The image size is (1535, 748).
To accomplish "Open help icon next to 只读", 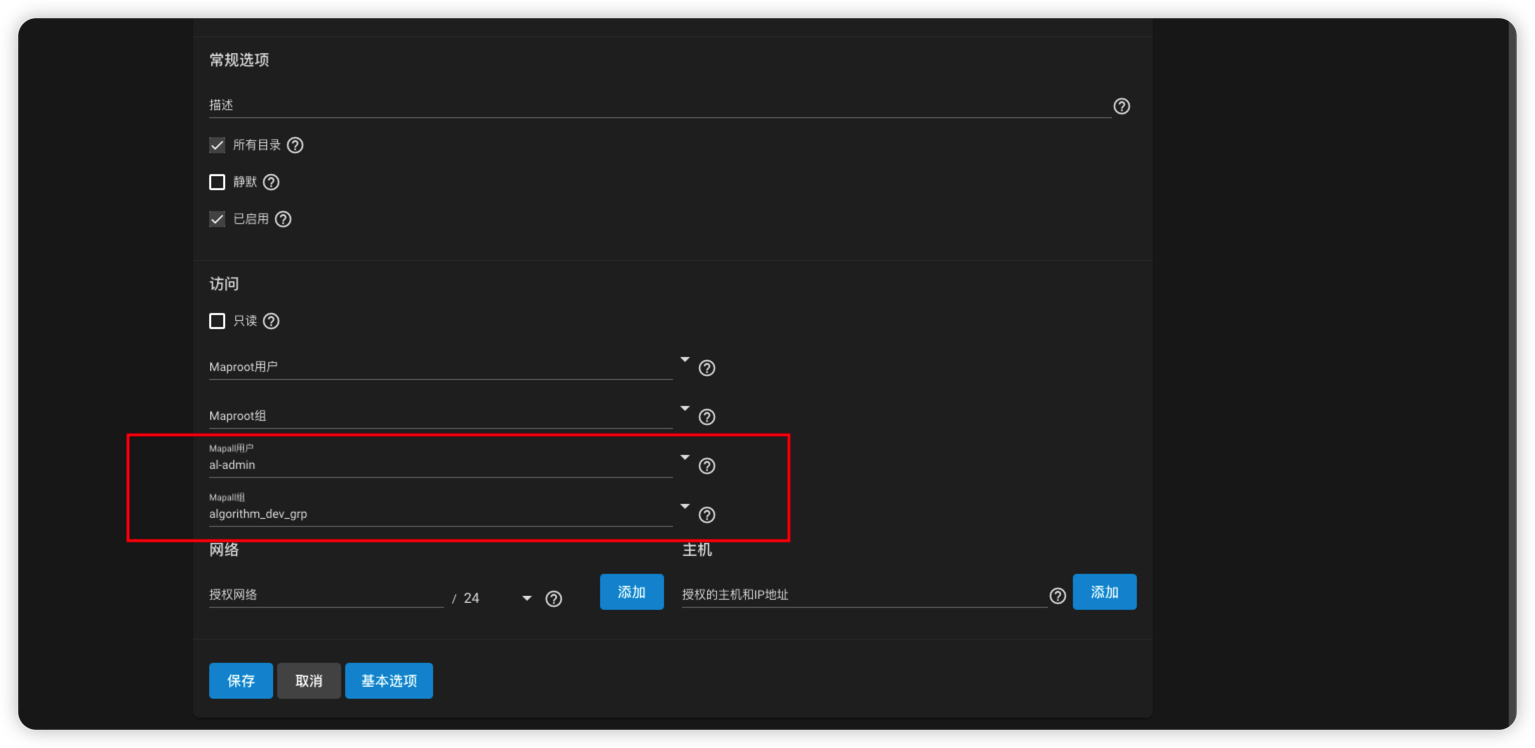I will pyautogui.click(x=271, y=321).
